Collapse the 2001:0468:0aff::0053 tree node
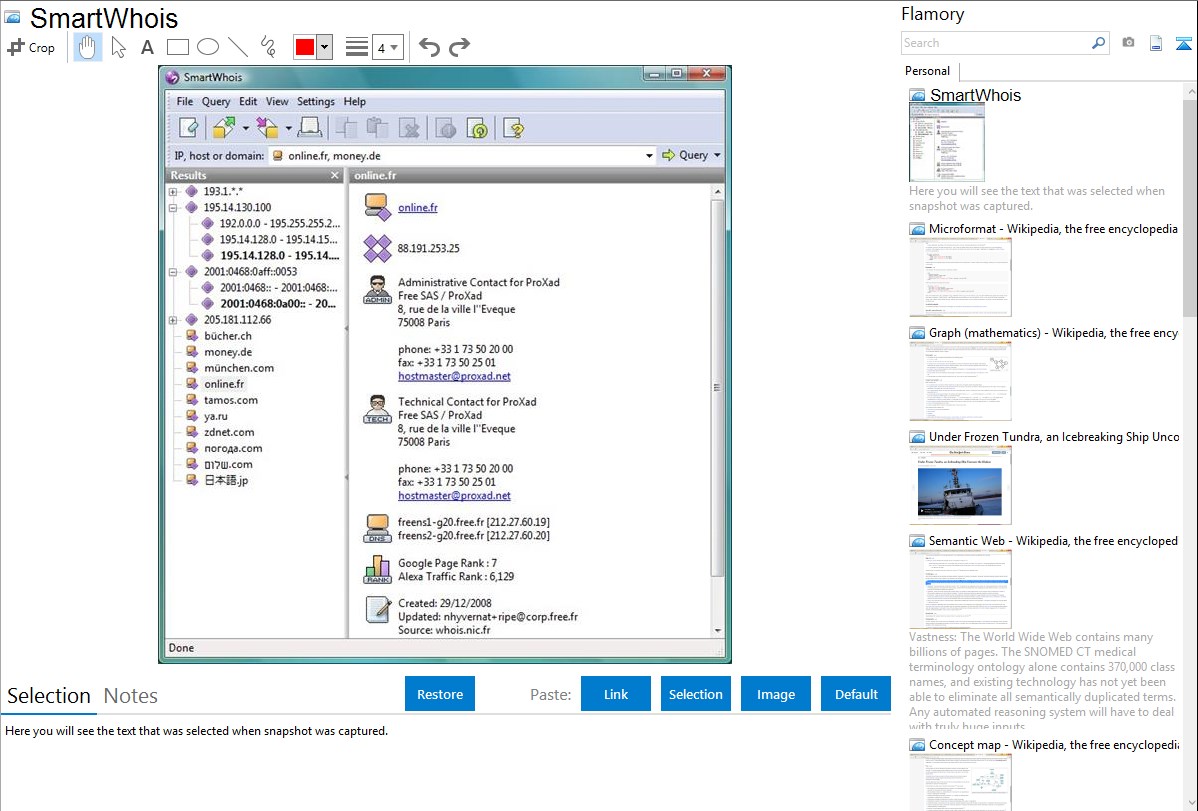This screenshot has height=811, width=1198. pyautogui.click(x=173, y=272)
